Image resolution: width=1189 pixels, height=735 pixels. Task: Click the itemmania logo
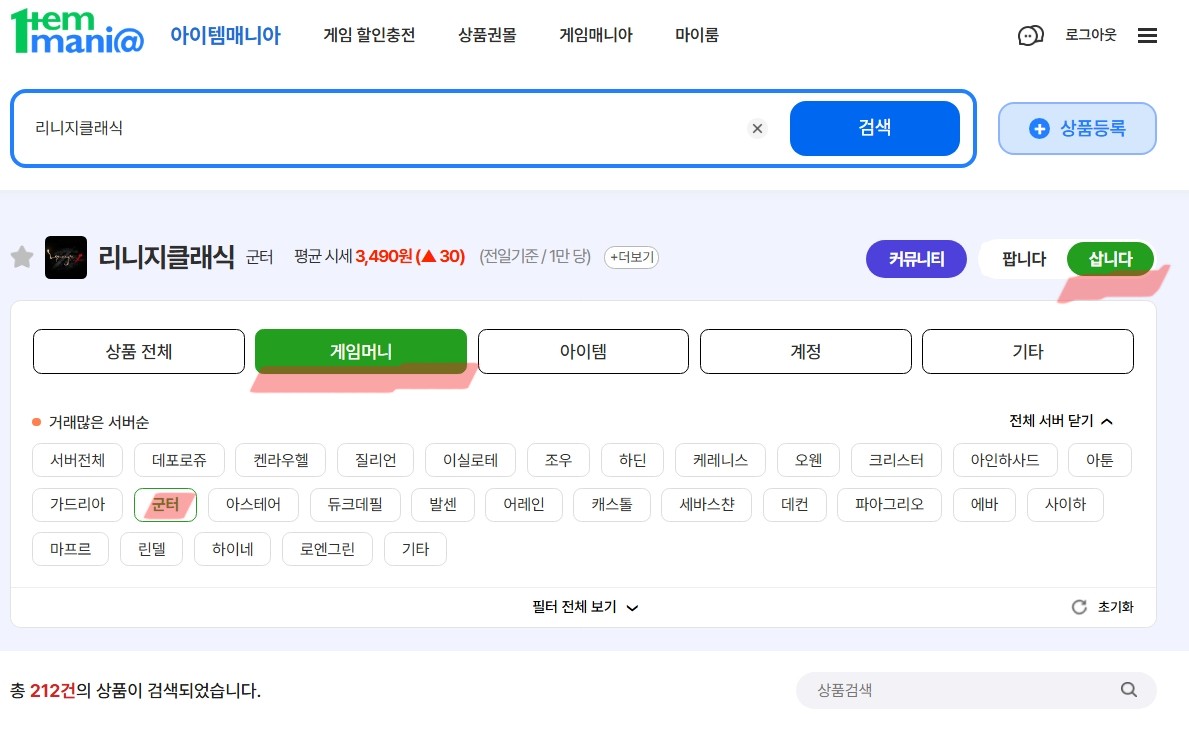[77, 32]
